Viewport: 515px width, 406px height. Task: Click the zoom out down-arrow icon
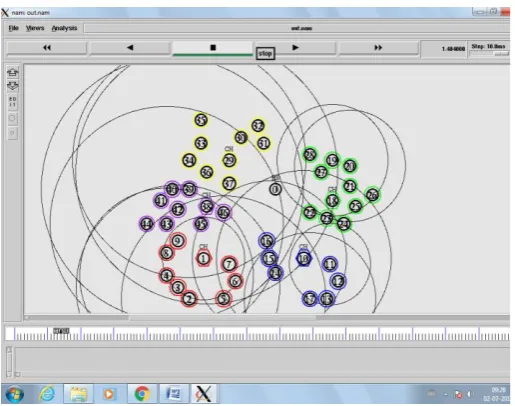(13, 86)
